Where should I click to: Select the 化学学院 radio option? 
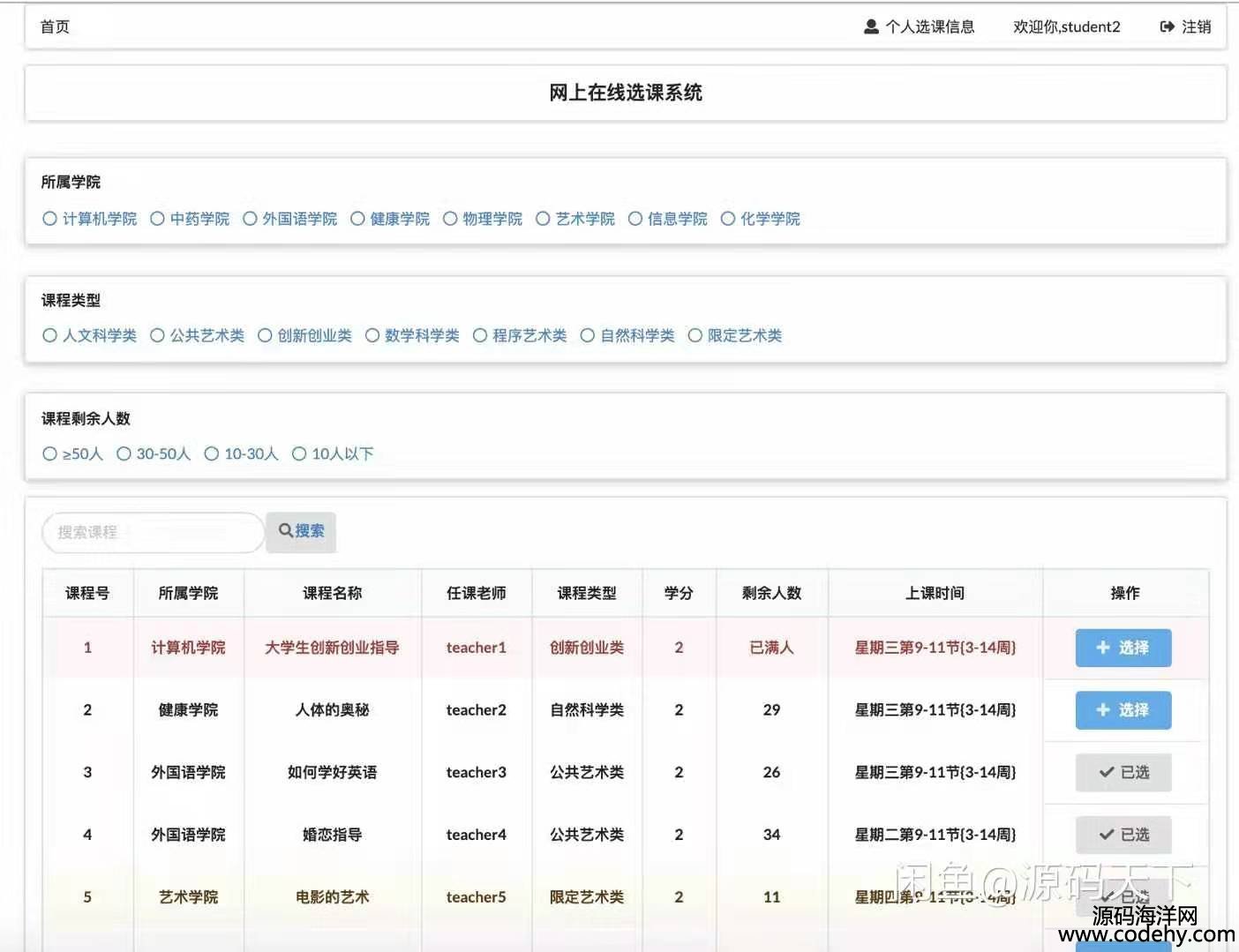coord(728,219)
